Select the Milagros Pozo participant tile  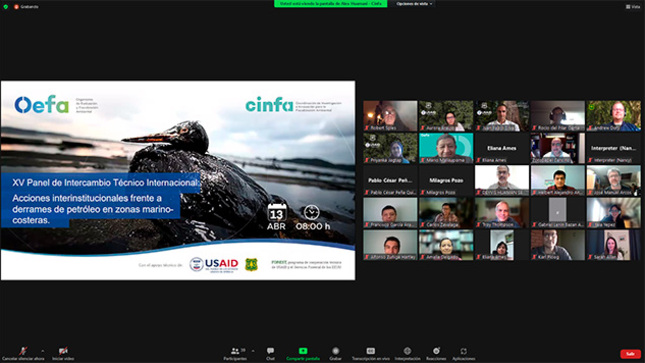pyautogui.click(x=446, y=180)
